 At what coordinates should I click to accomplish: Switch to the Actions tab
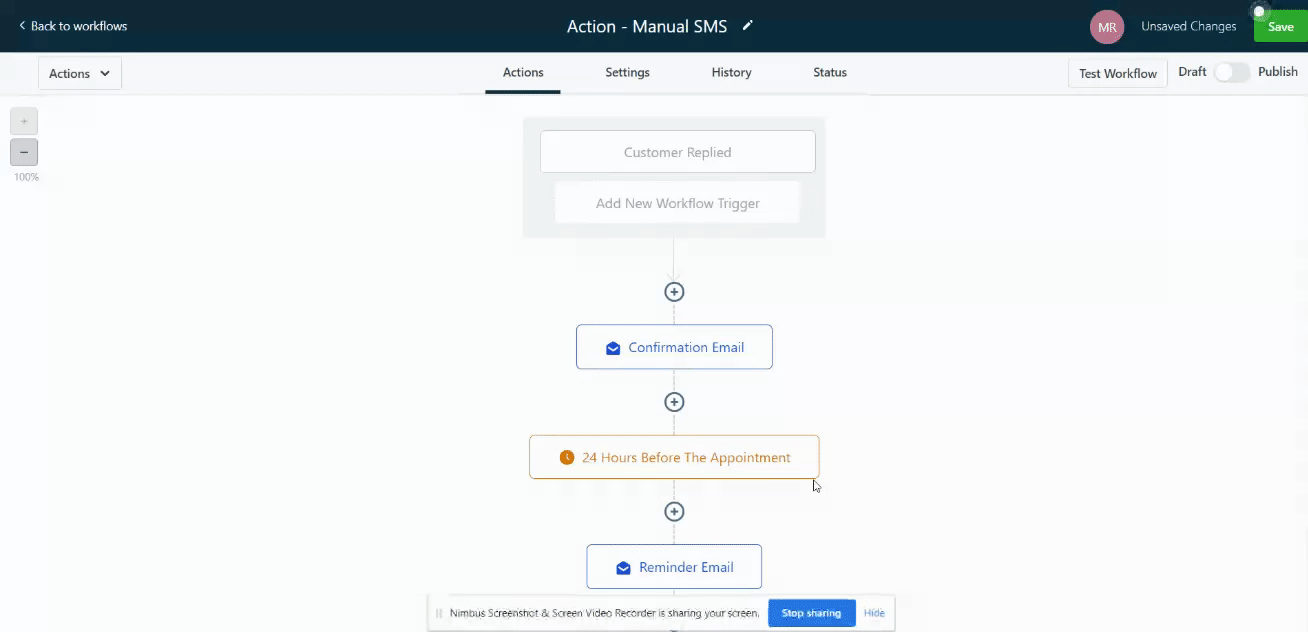523,73
